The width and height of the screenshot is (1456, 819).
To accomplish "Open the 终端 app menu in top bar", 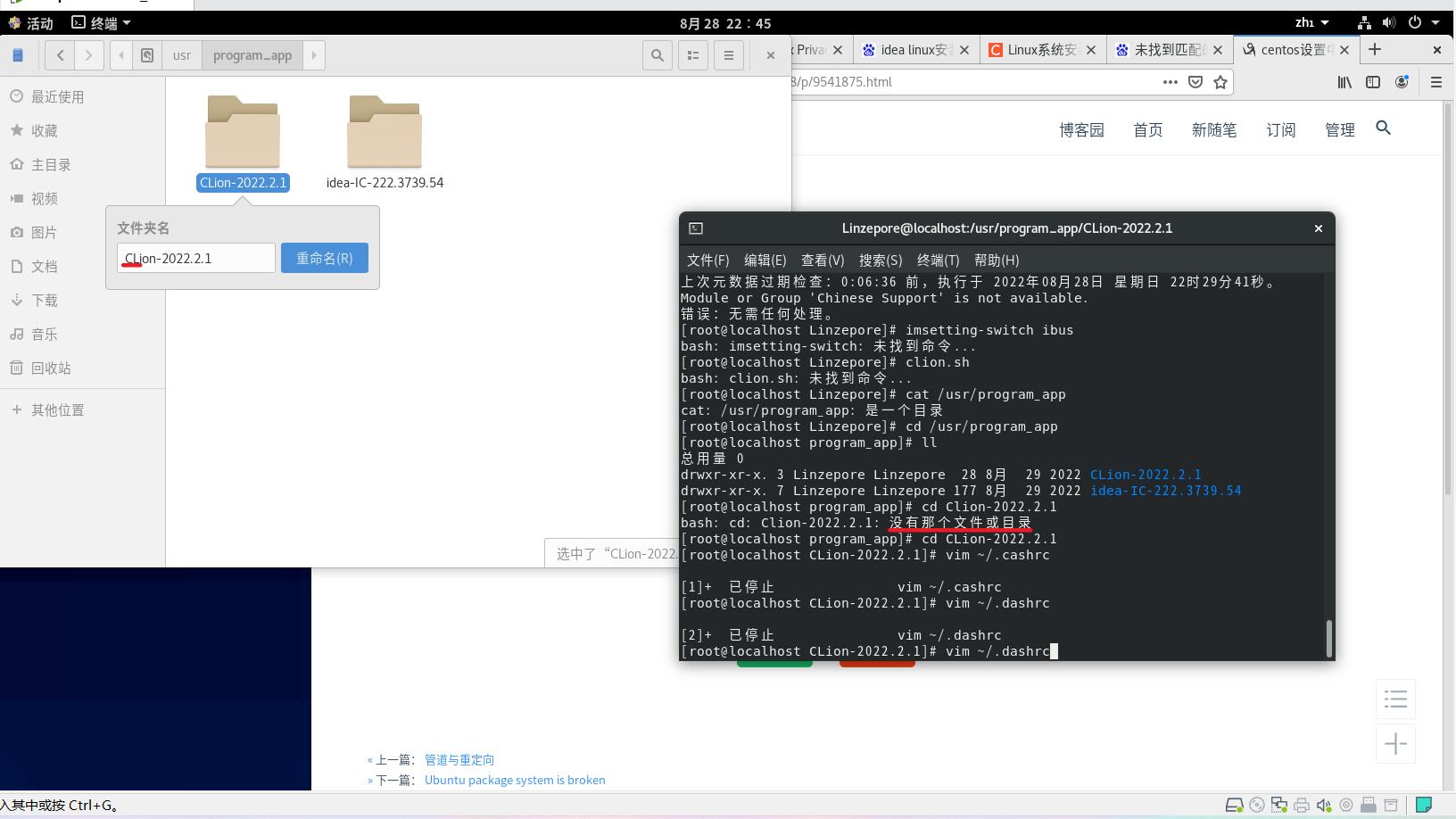I will 101,22.
